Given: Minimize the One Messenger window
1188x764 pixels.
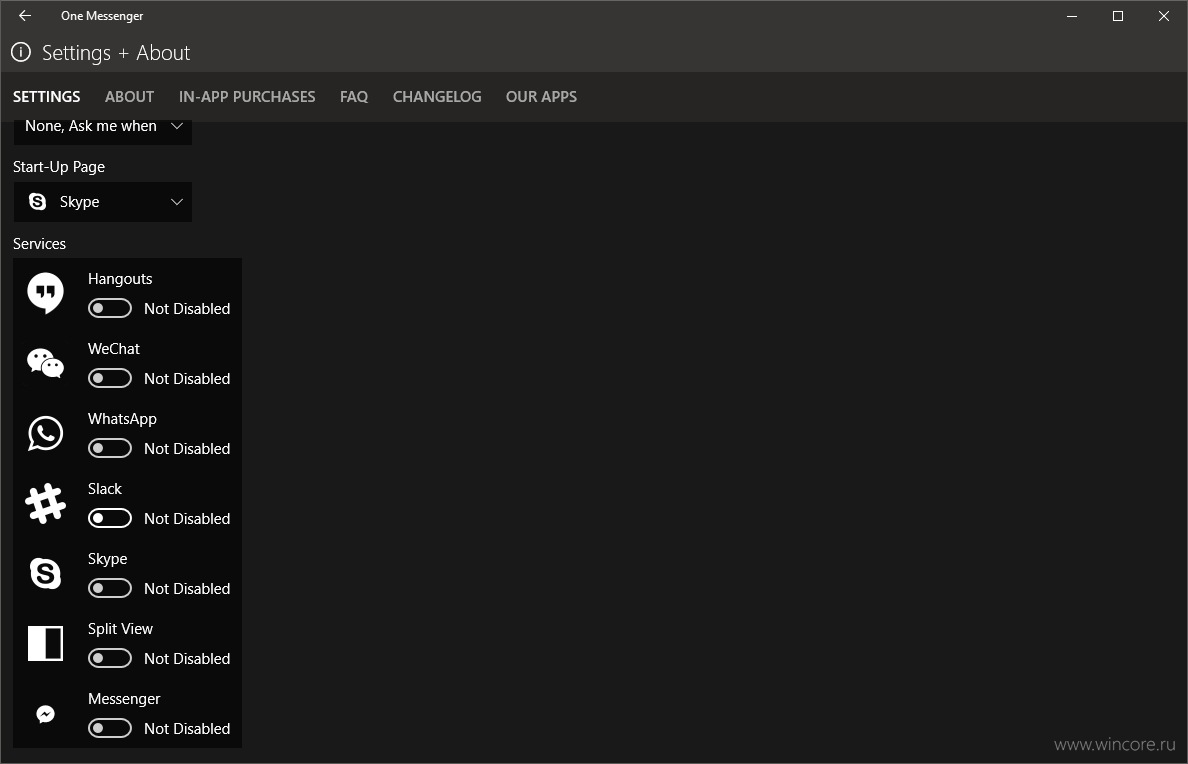Looking at the screenshot, I should 1071,16.
